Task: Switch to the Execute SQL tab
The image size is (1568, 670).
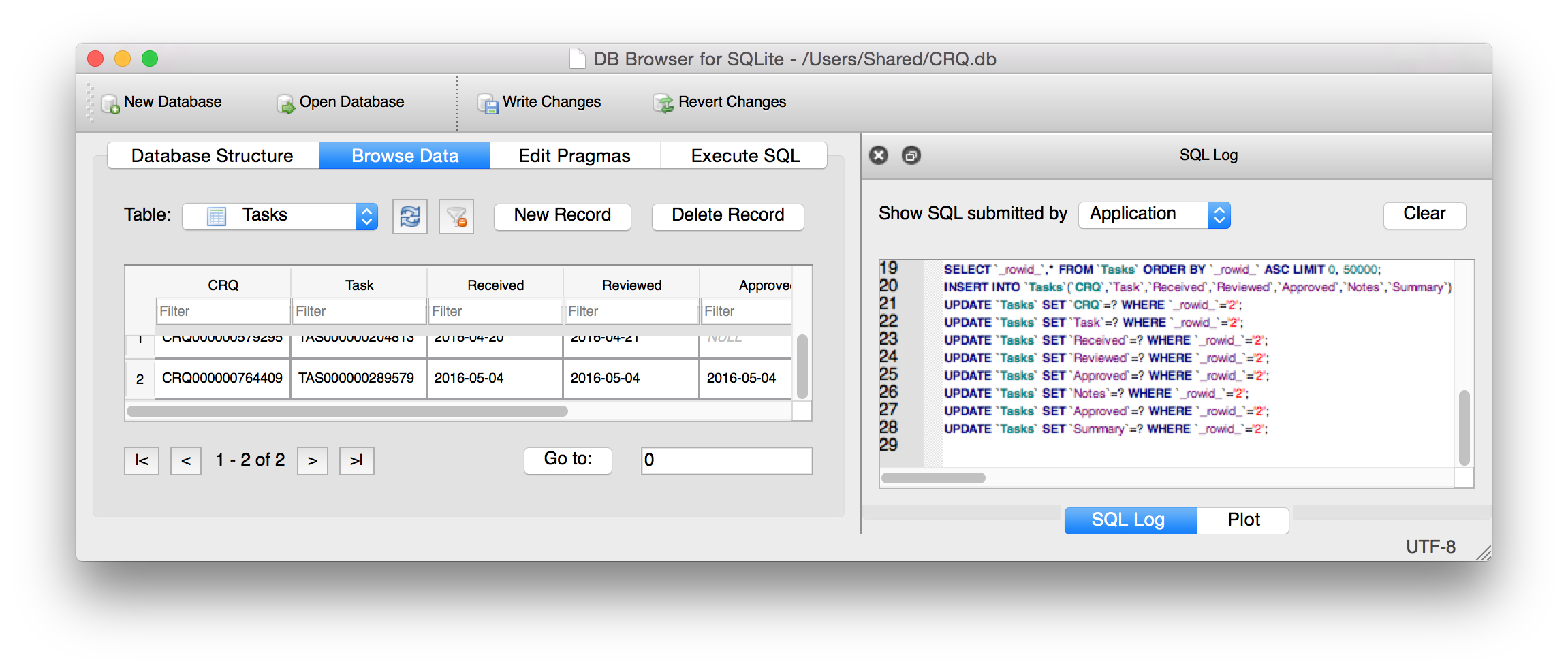Action: point(744,155)
